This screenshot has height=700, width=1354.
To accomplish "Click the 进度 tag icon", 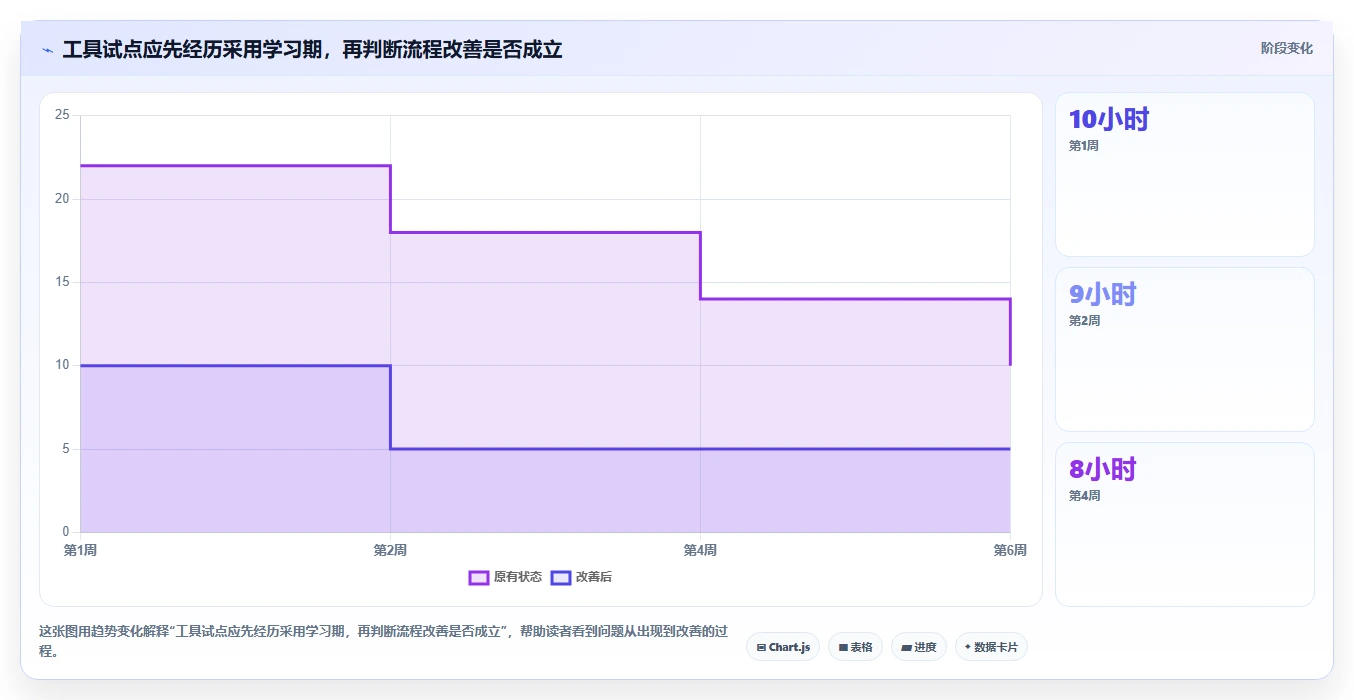I will click(906, 648).
